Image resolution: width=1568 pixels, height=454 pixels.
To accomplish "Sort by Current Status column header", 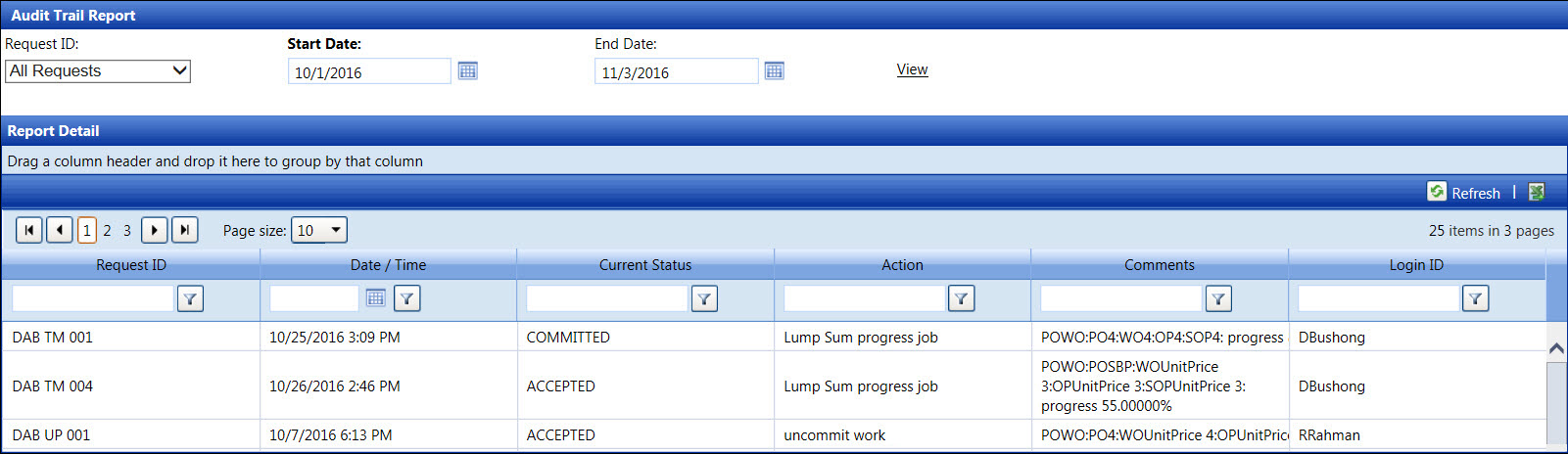I will coord(645,265).
